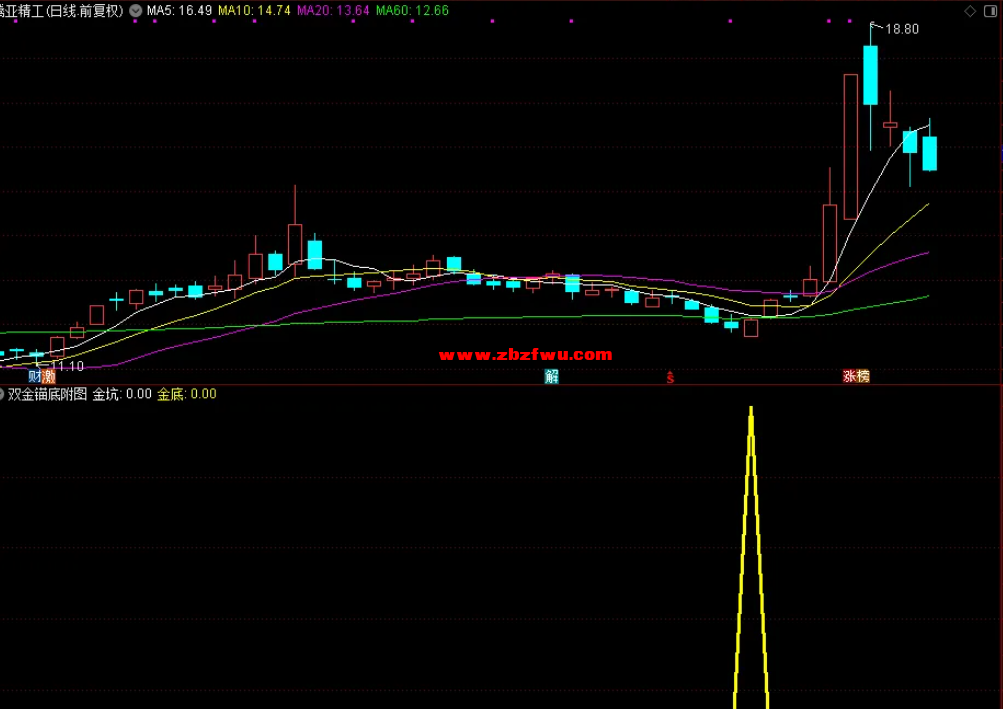Image resolution: width=1003 pixels, height=709 pixels.
Task: Select the MA20: 13.64 label
Action: click(x=333, y=10)
